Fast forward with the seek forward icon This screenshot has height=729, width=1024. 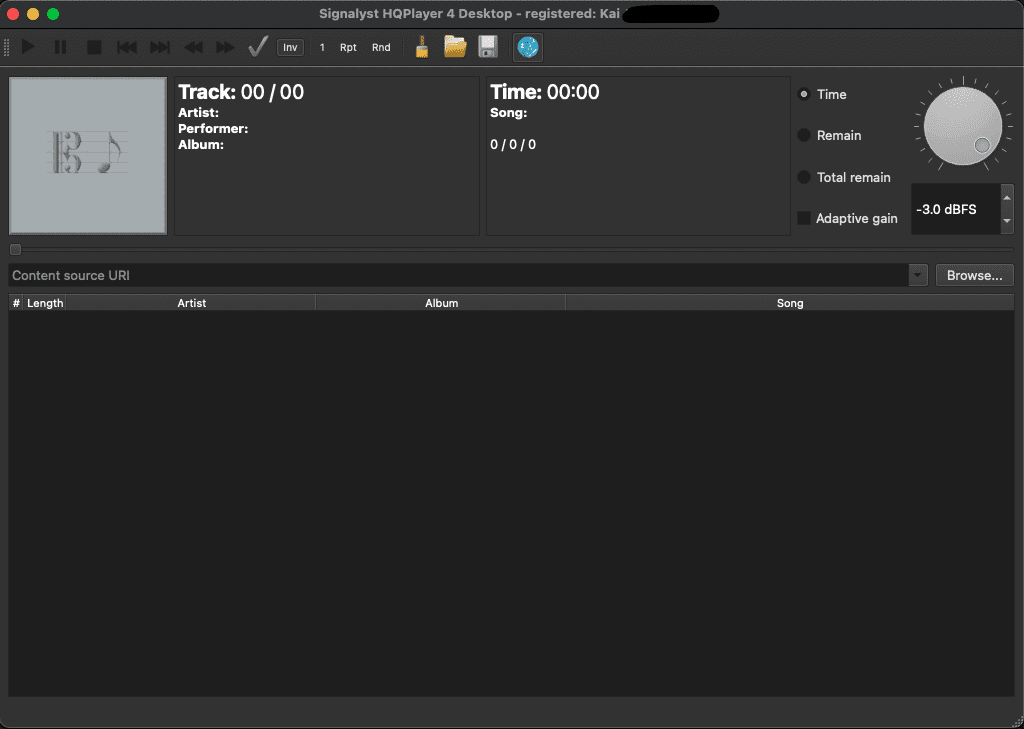pos(225,47)
